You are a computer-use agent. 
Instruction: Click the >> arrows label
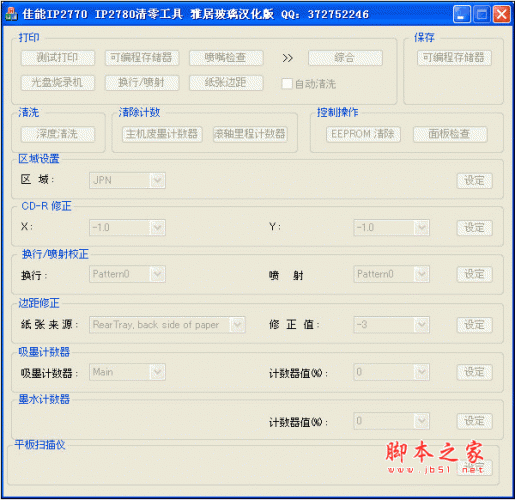[287, 58]
